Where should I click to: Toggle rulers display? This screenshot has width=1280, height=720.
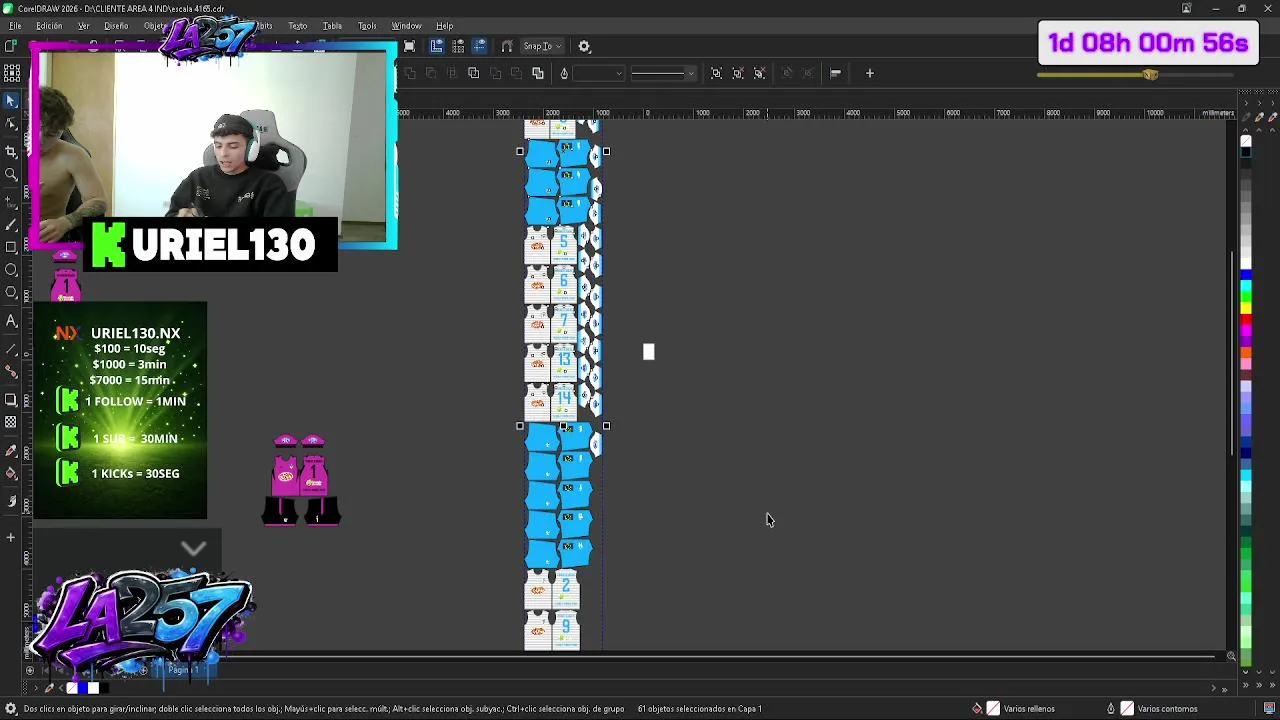pos(437,46)
